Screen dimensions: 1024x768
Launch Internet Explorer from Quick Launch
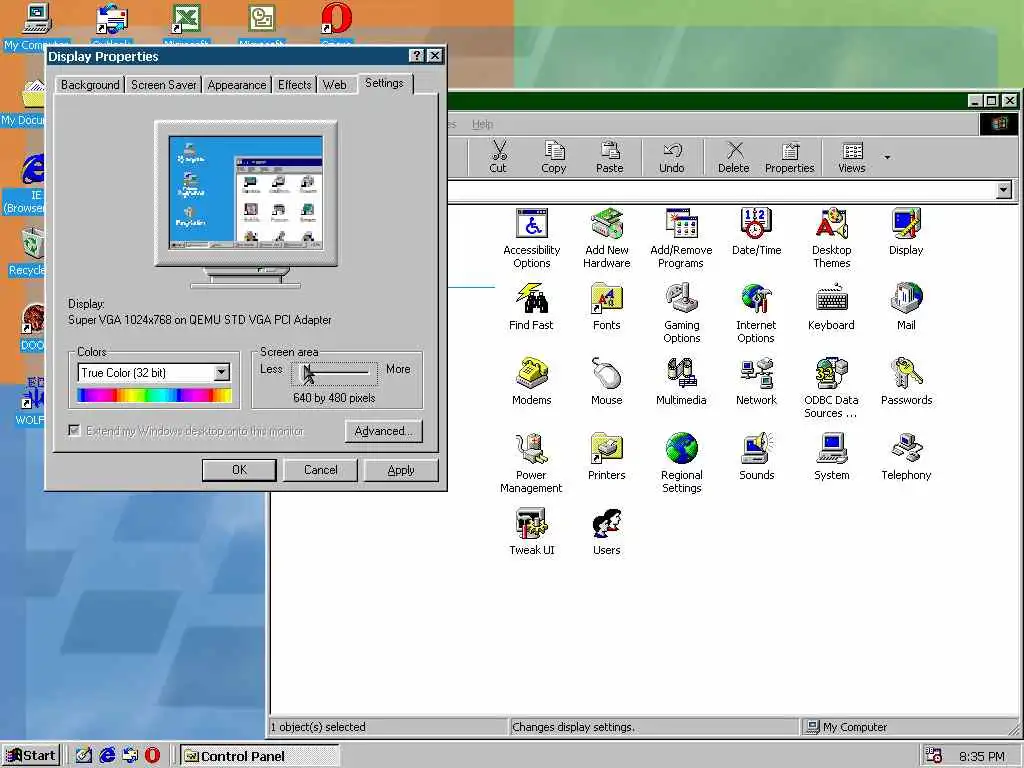(x=107, y=756)
